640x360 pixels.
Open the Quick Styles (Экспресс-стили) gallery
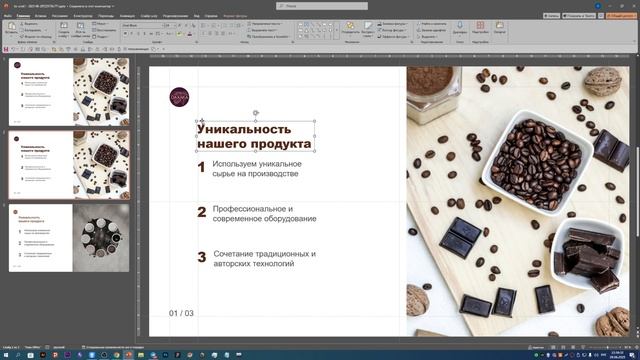tap(368, 29)
